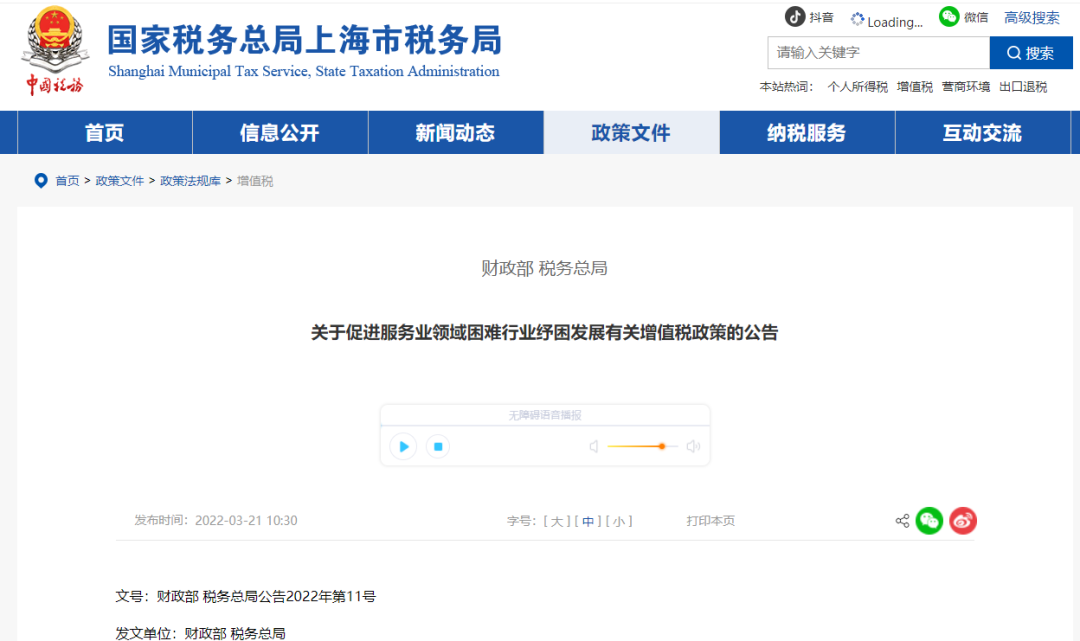This screenshot has width=1080, height=641.
Task: Stop the voice broadcast playback
Action: click(x=437, y=446)
